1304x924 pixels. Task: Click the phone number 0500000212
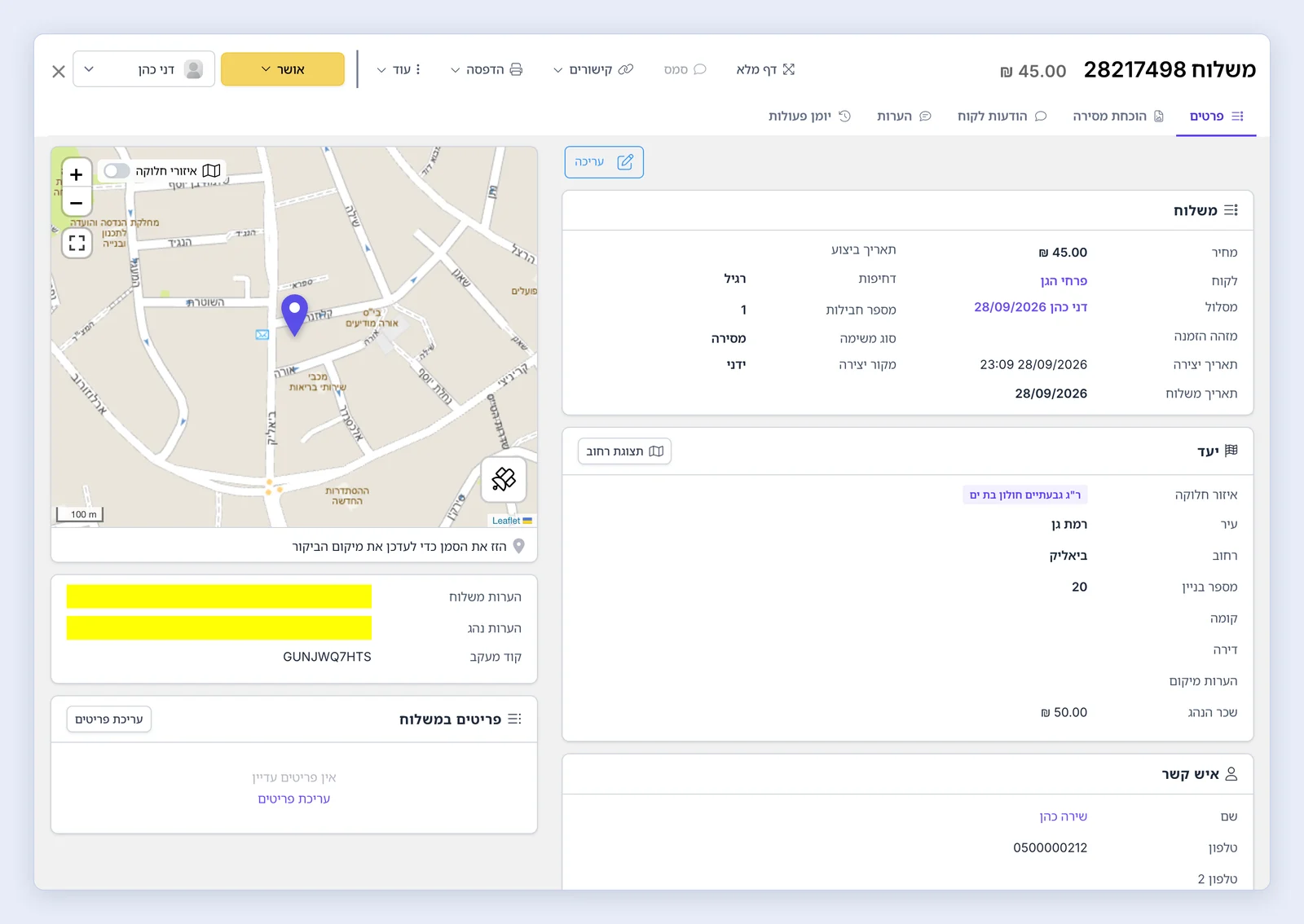(1051, 848)
